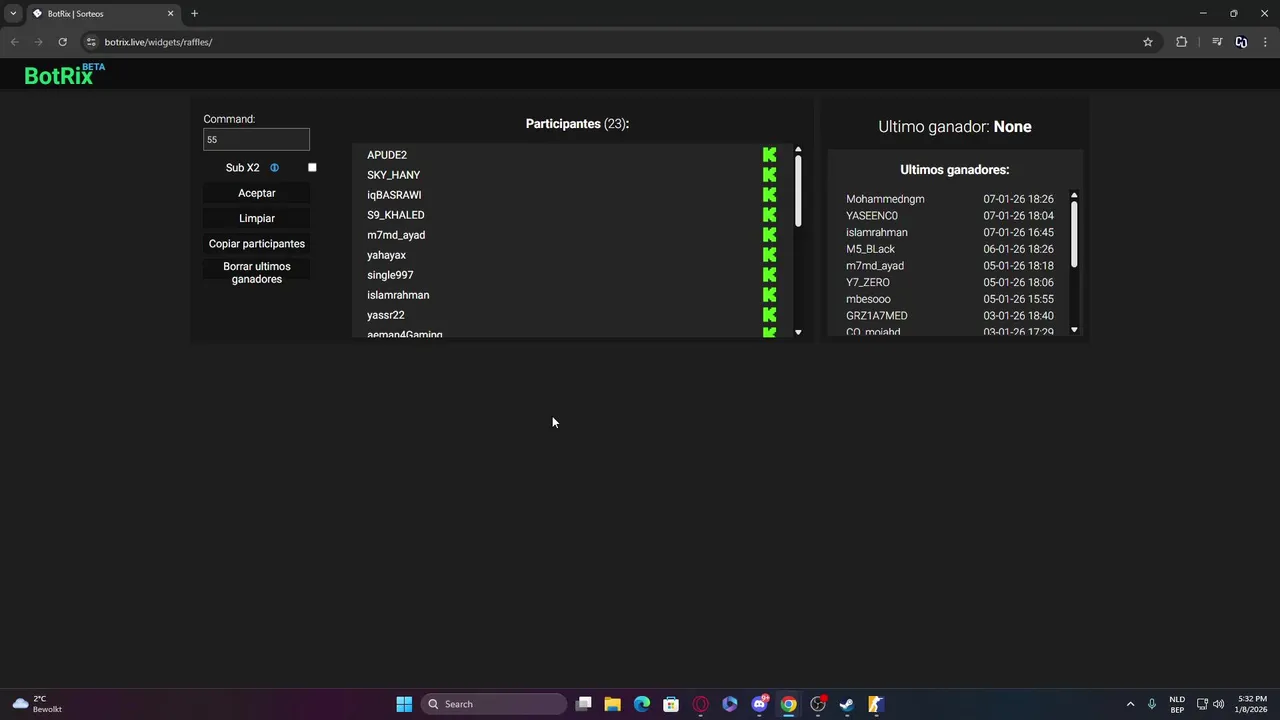Open the tab search dropdown in Chrome

[13, 14]
